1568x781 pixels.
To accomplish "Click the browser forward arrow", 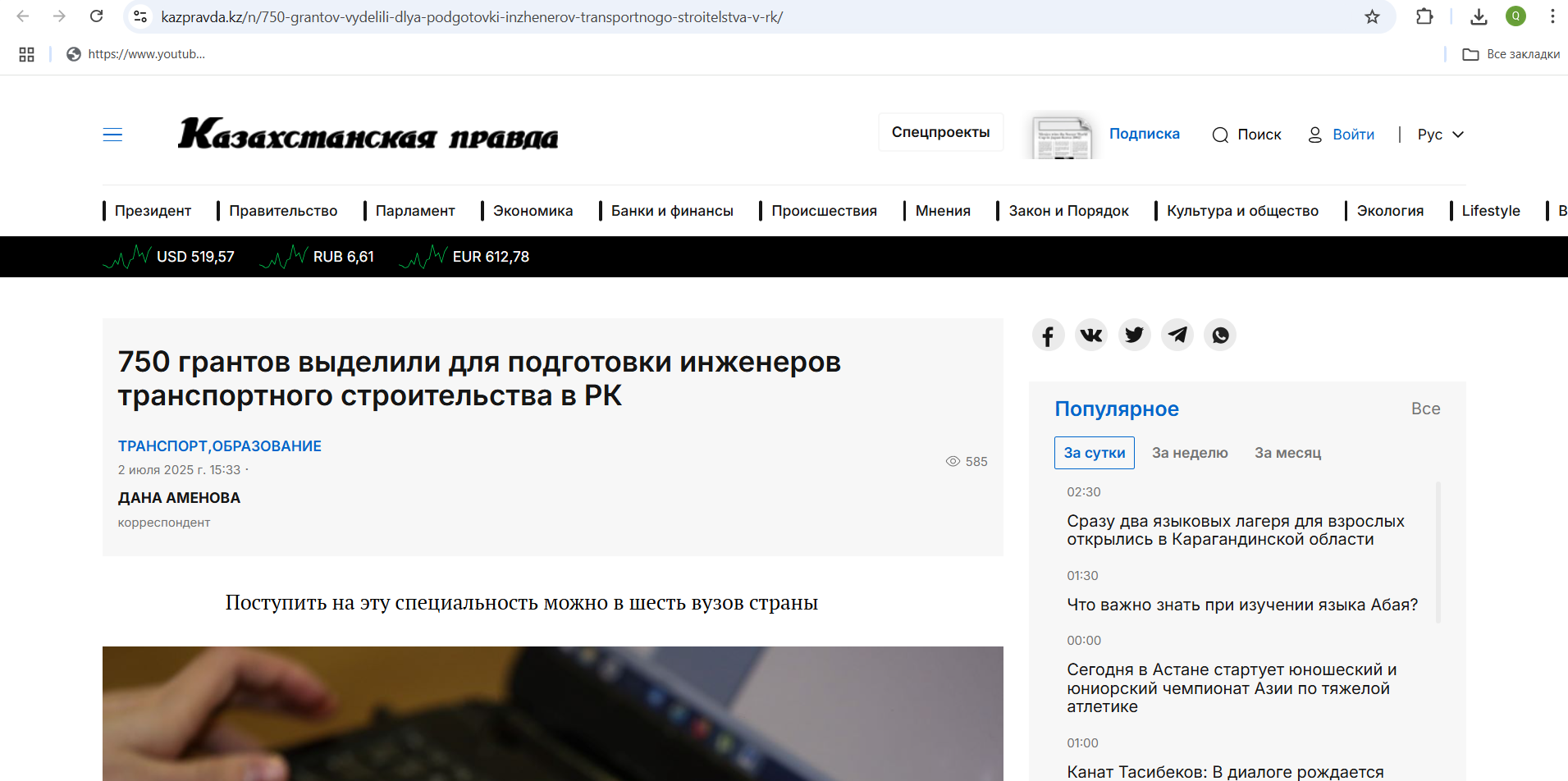I will point(59,16).
